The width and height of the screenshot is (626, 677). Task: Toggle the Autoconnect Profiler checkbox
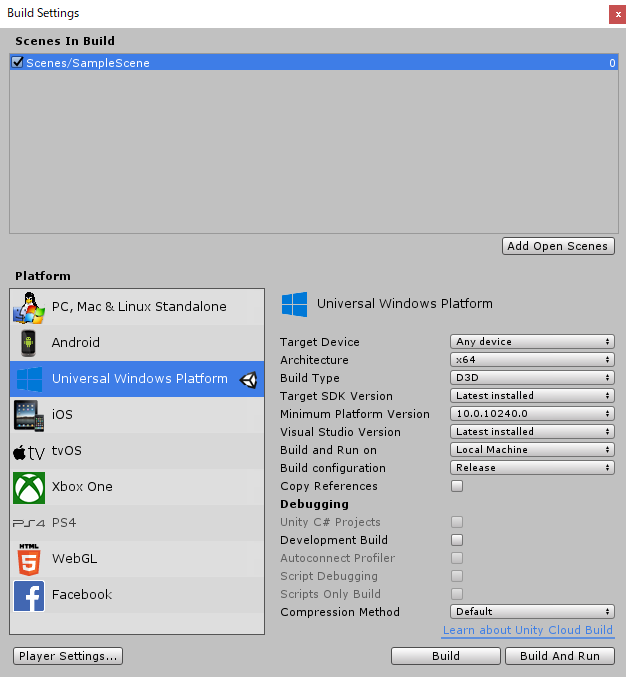(x=457, y=558)
